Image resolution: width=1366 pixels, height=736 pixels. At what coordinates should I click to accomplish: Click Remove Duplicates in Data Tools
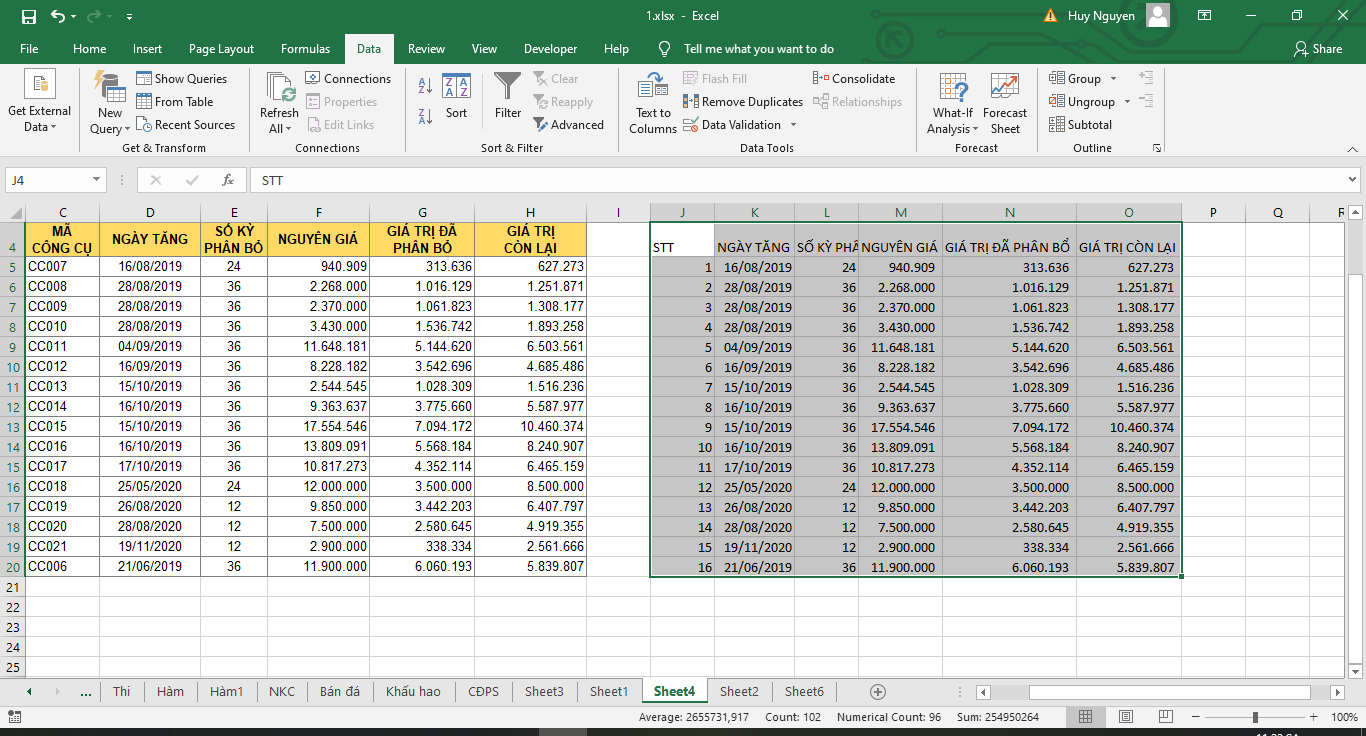click(x=743, y=102)
